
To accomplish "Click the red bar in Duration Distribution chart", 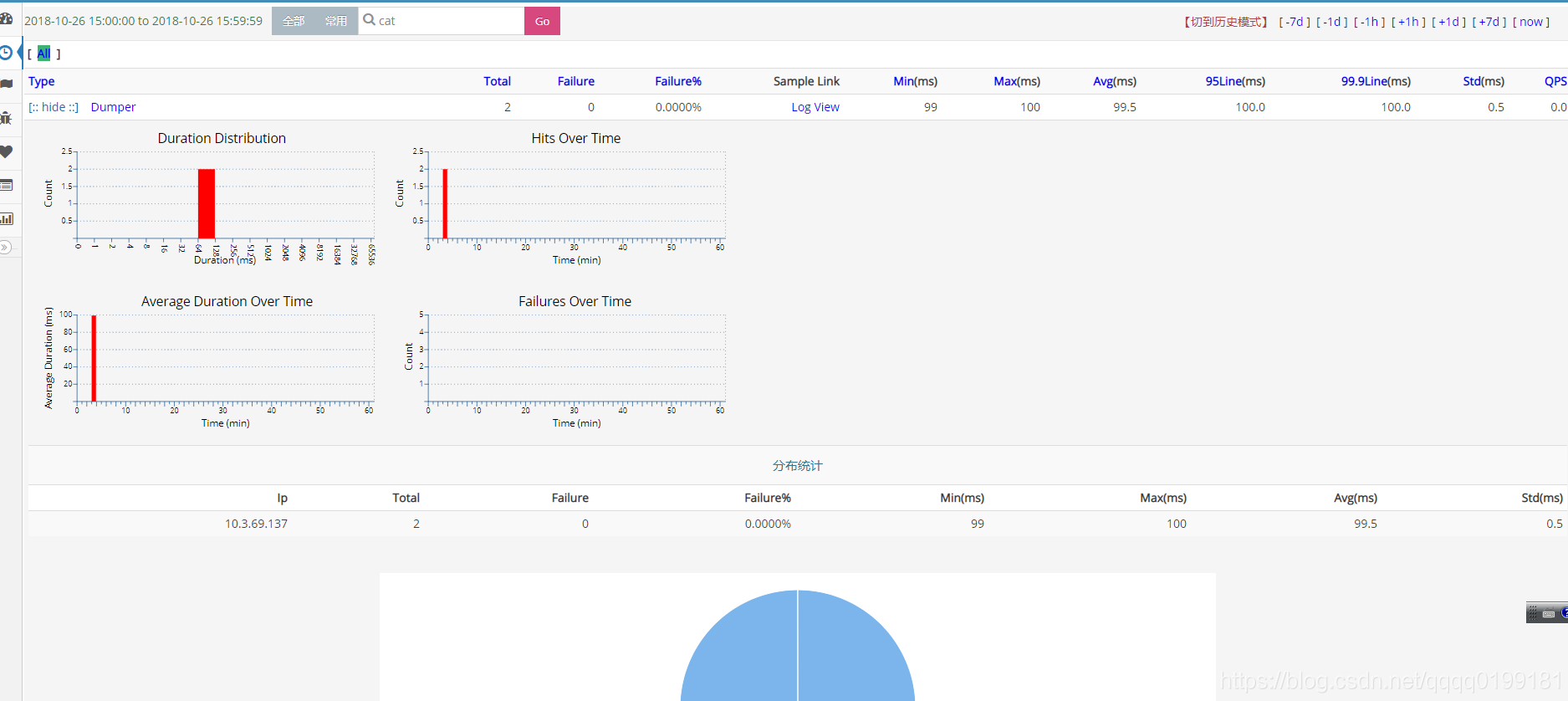I will 207,203.
